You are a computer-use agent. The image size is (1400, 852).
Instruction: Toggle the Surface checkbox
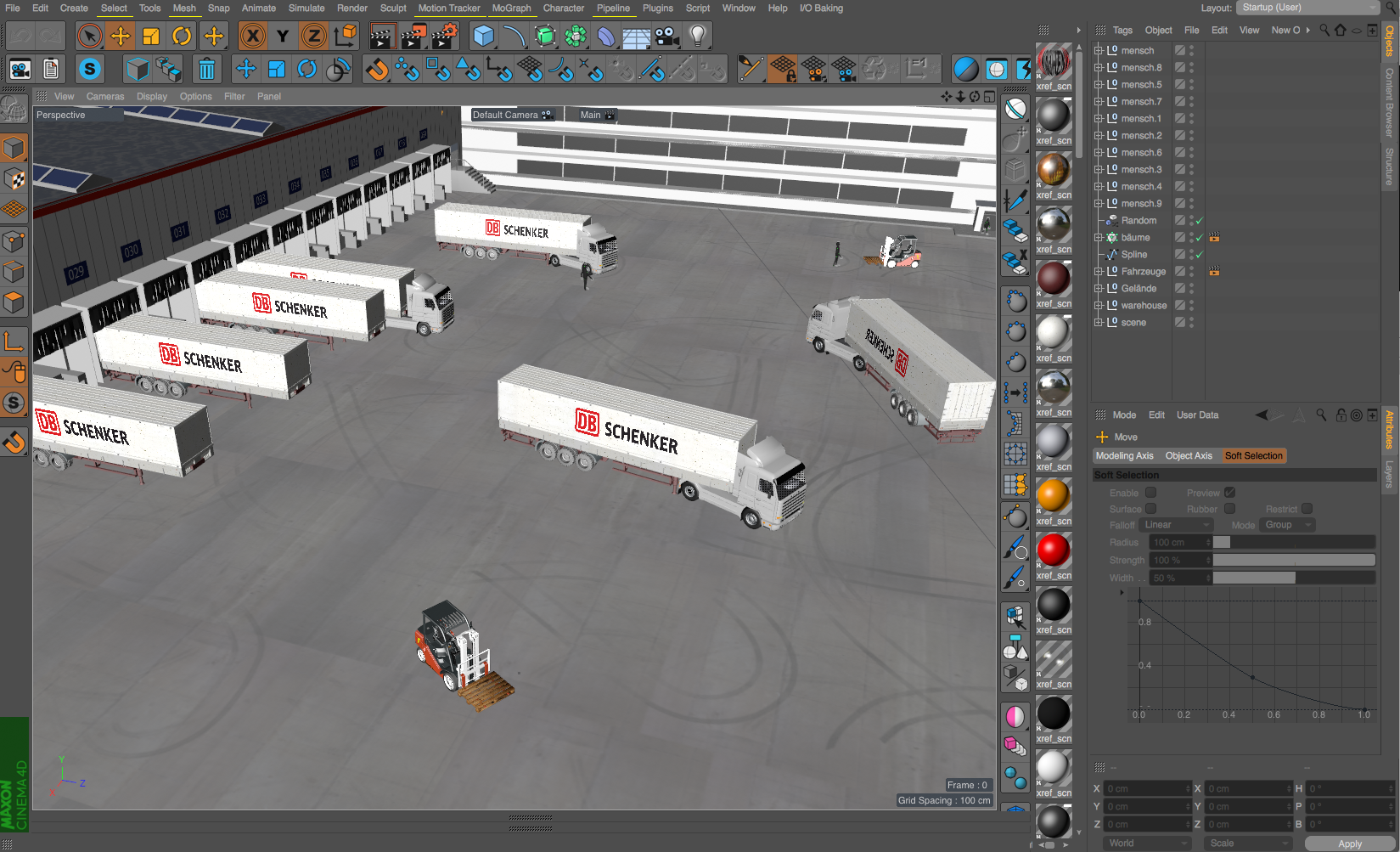[x=1151, y=509]
